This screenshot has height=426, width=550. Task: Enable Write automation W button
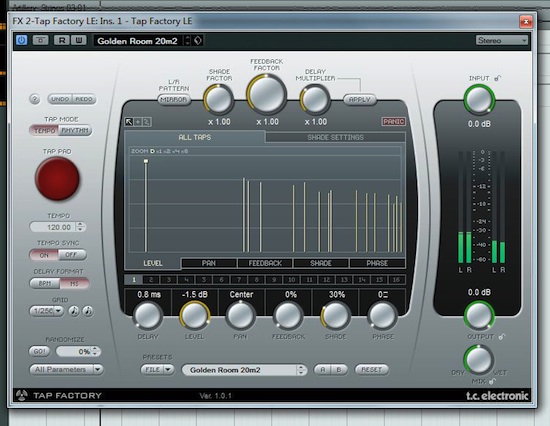pos(79,40)
